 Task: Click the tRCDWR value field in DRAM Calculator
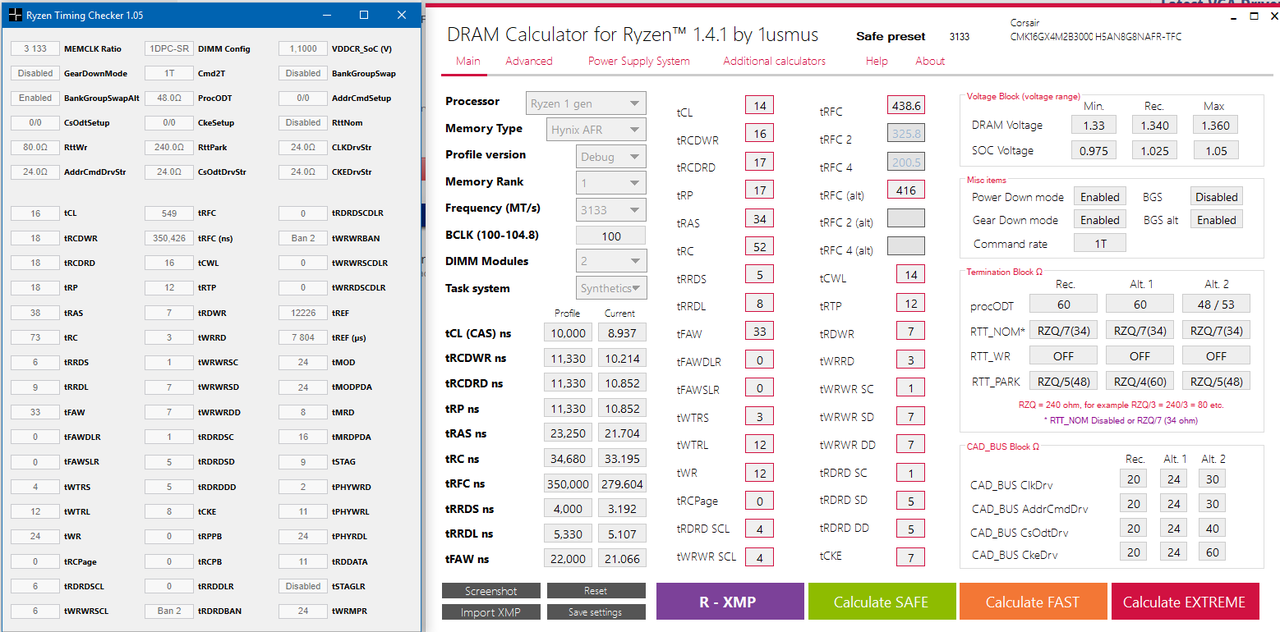(760, 134)
